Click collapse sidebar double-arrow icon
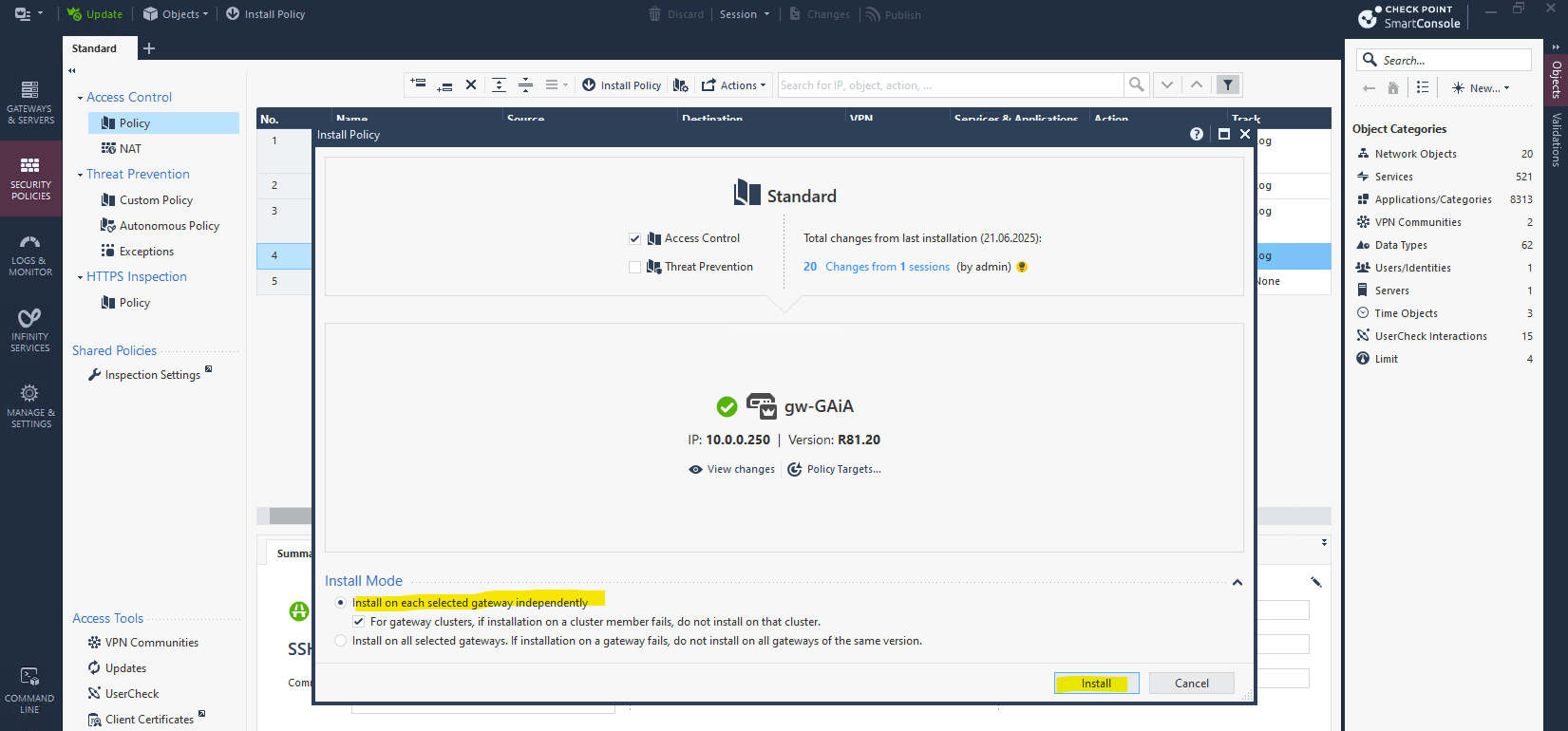The image size is (1568, 731). [72, 71]
